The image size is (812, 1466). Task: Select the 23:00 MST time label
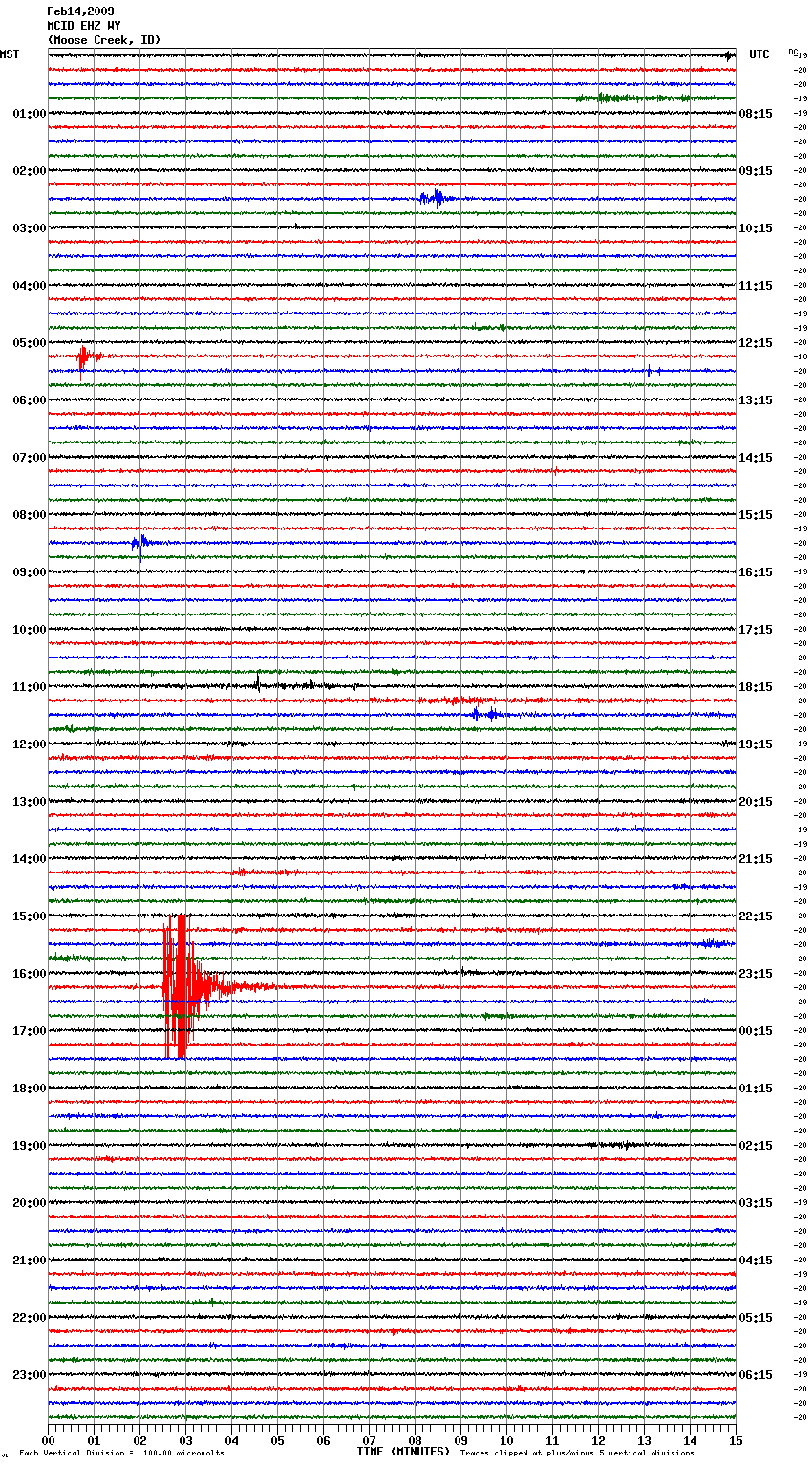pyautogui.click(x=30, y=1375)
